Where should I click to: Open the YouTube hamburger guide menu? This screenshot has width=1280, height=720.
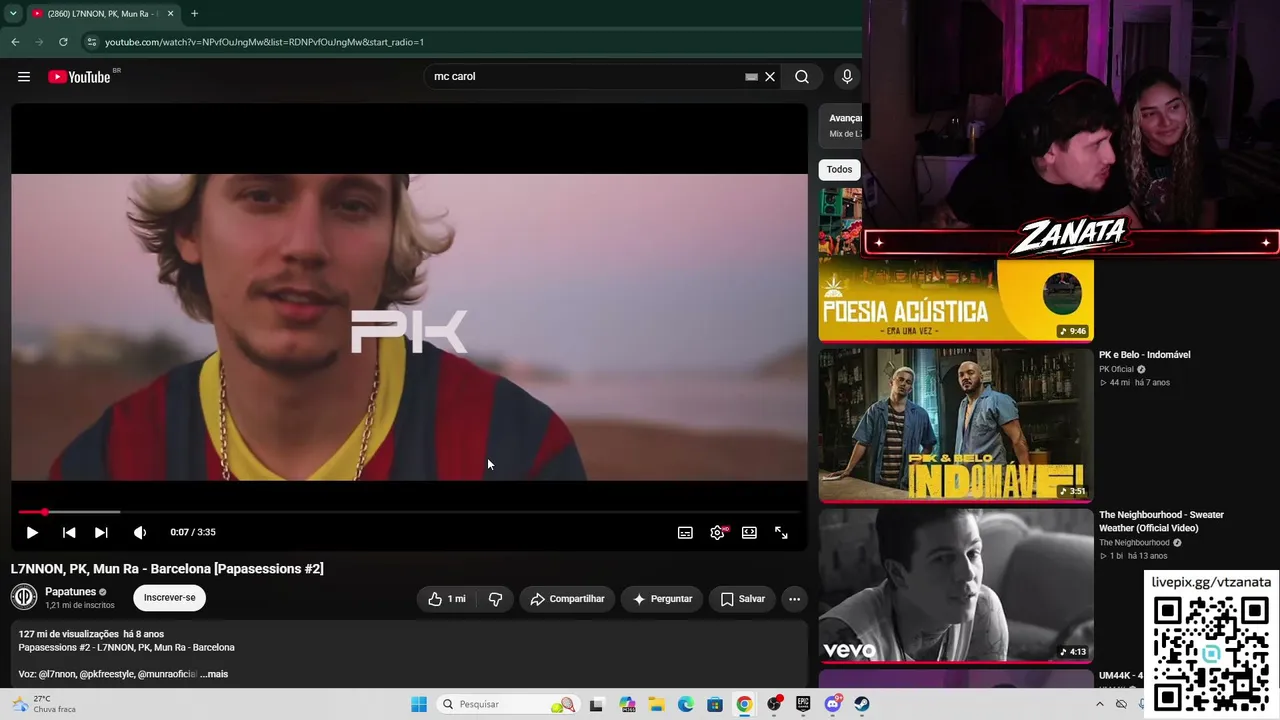coord(24,77)
